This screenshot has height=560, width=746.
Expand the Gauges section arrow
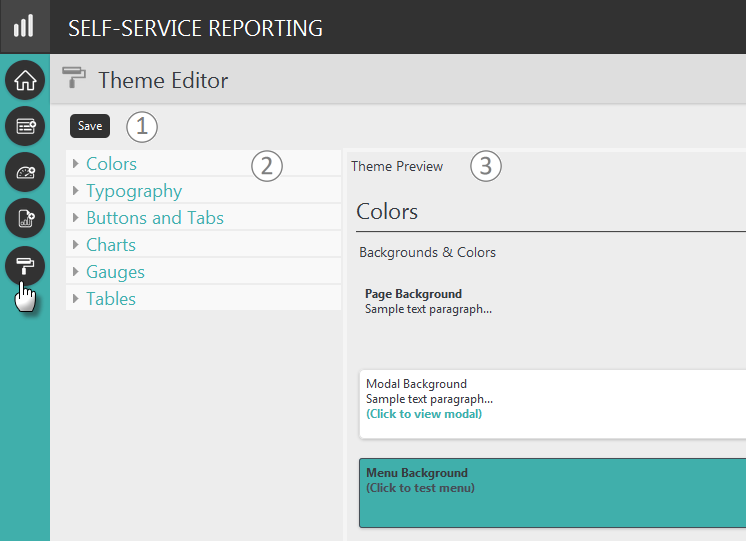click(75, 272)
